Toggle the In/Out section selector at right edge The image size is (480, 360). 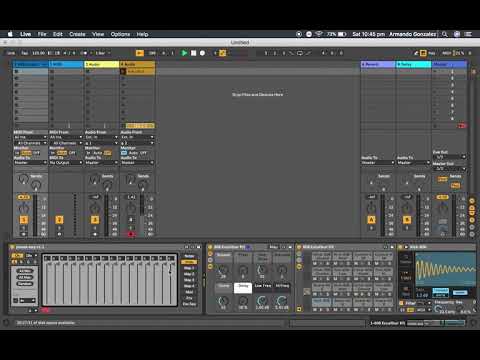pos(472,201)
